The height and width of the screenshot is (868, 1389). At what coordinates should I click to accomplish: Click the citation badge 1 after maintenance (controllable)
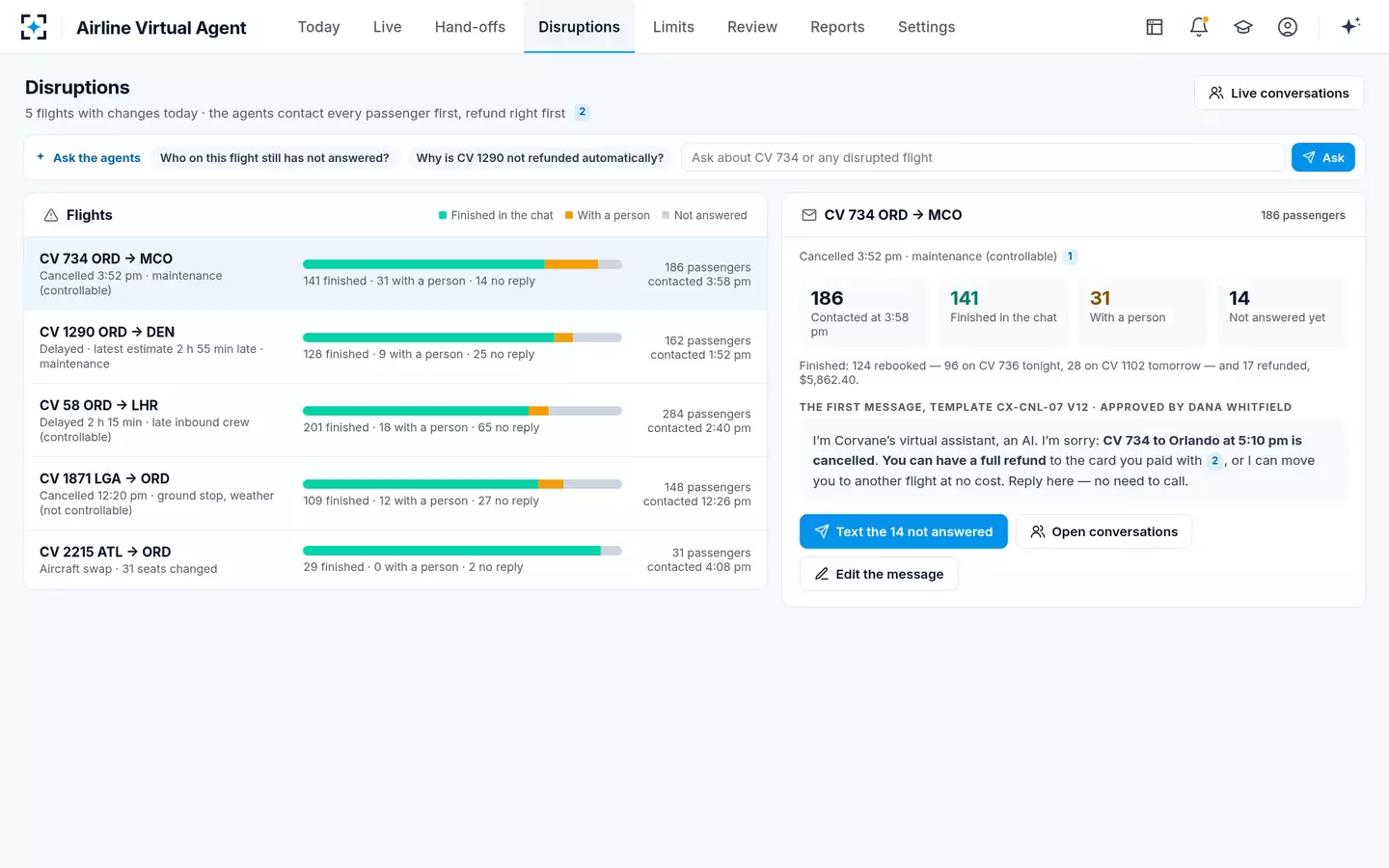(1070, 257)
